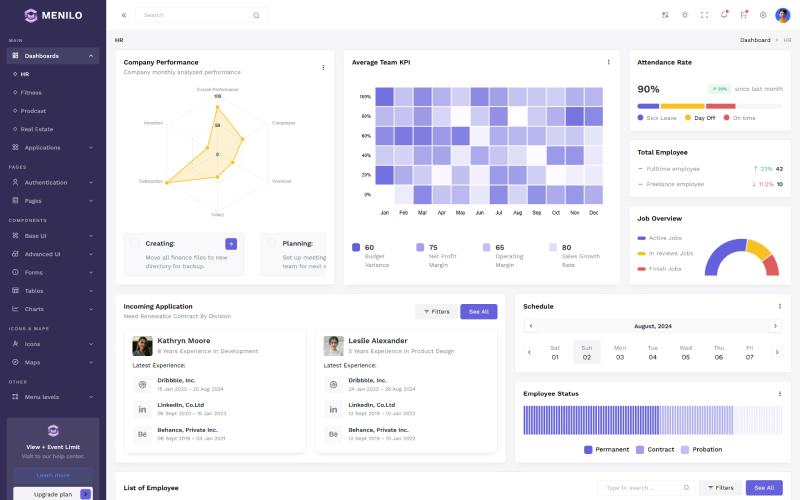This screenshot has height=500, width=800.
Task: Check the Planning task checkbox
Action: click(x=272, y=243)
